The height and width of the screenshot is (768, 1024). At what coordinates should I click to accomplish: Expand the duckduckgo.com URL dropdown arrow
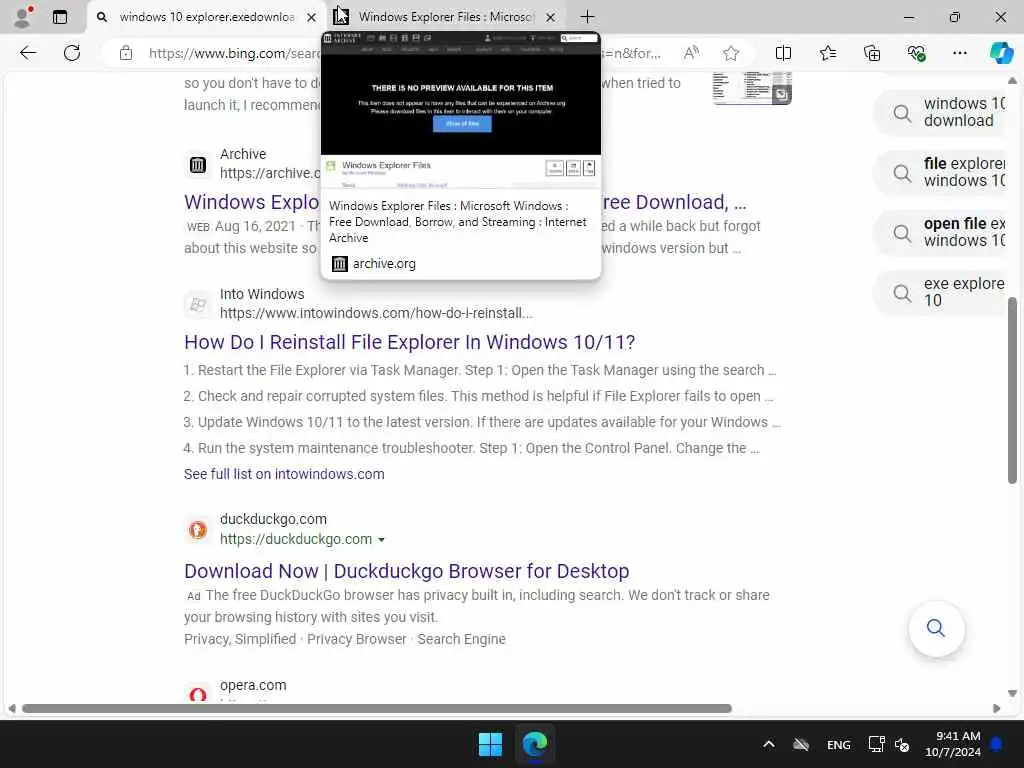pyautogui.click(x=381, y=540)
